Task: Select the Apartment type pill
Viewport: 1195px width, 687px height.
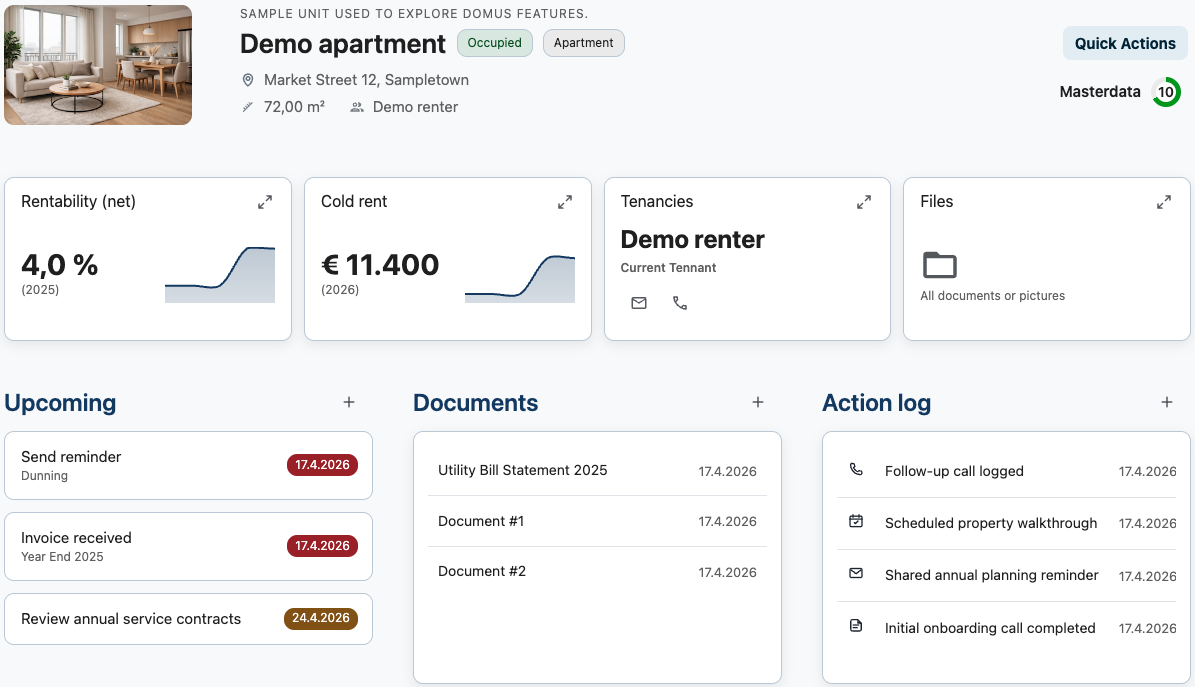Action: (x=583, y=43)
